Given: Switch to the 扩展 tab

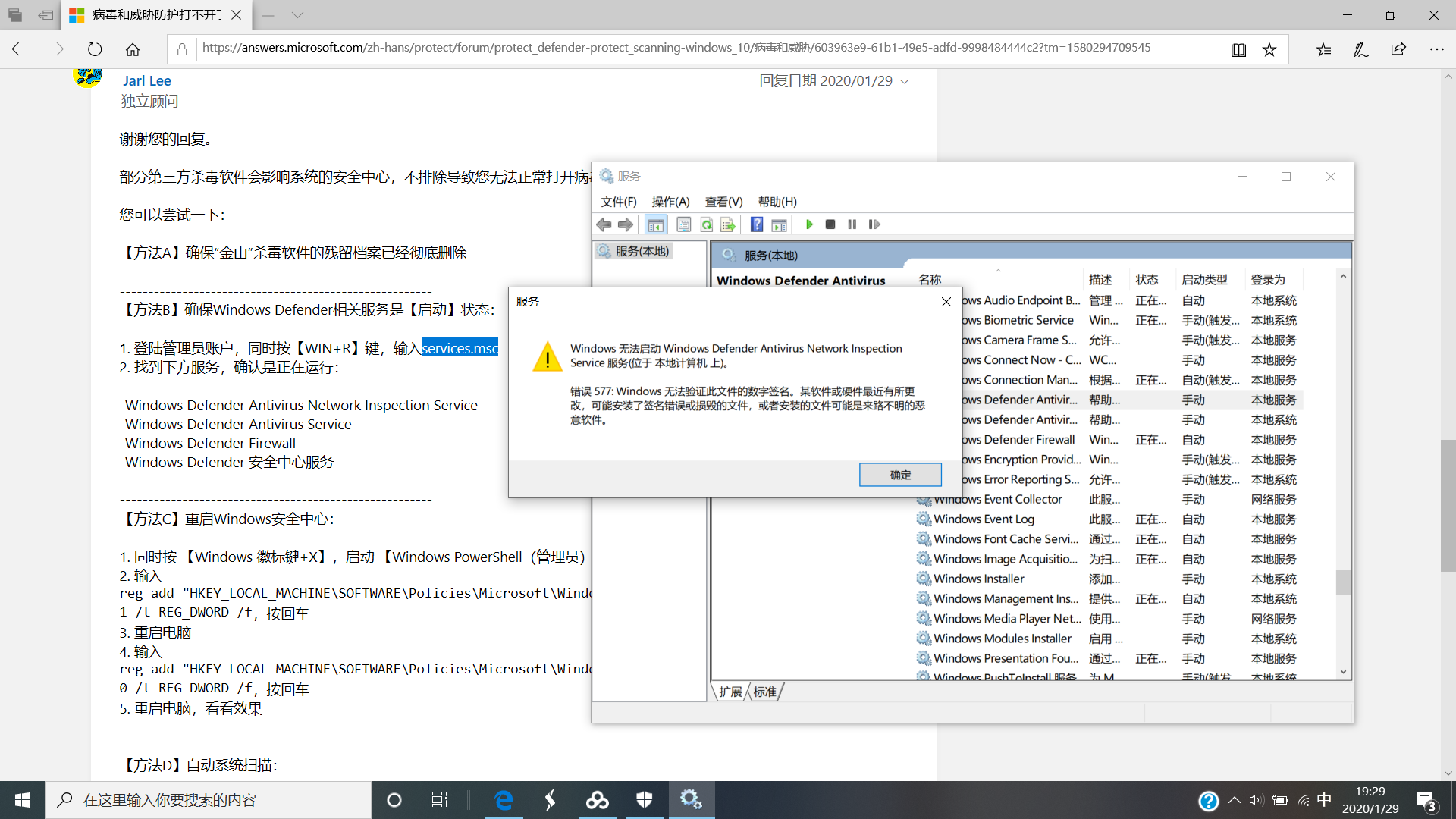Looking at the screenshot, I should (x=730, y=692).
